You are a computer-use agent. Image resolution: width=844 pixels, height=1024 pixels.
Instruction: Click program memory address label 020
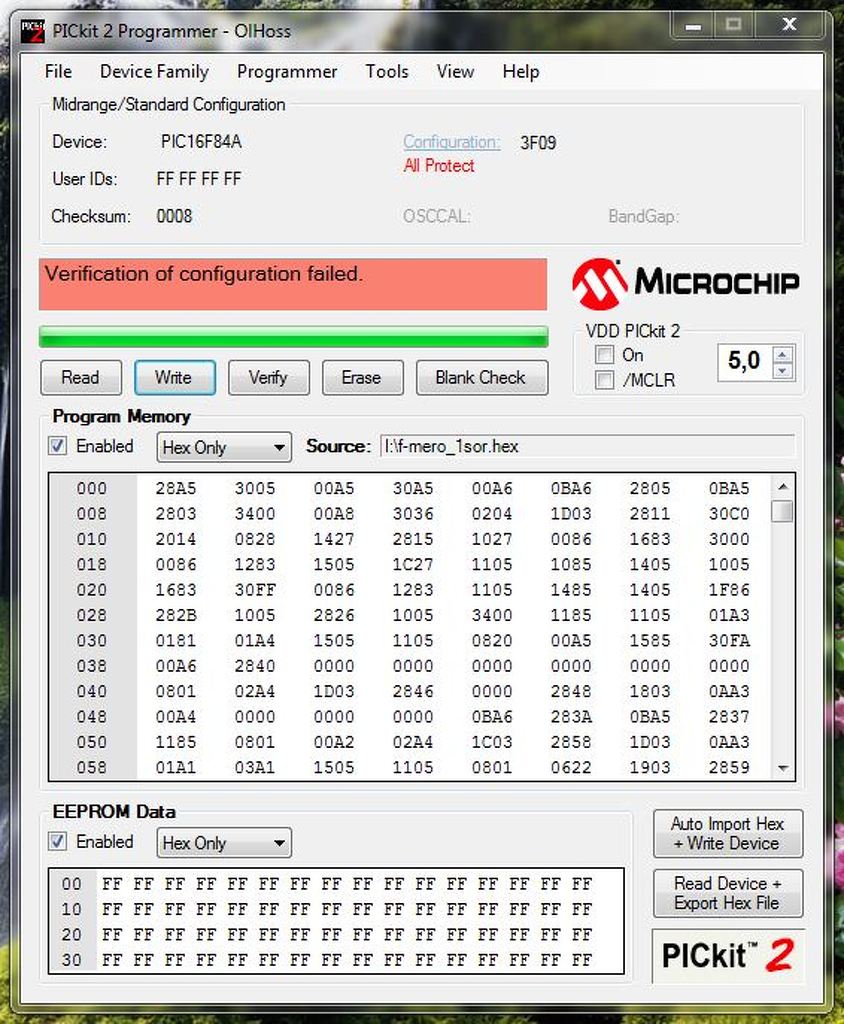(x=91, y=590)
